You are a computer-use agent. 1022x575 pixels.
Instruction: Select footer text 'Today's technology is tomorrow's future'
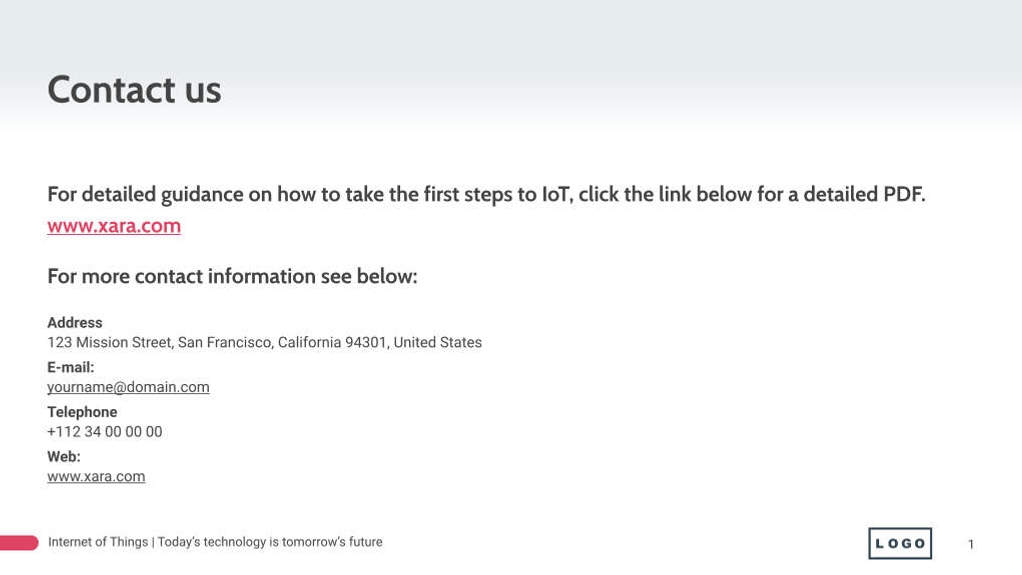[x=269, y=542]
